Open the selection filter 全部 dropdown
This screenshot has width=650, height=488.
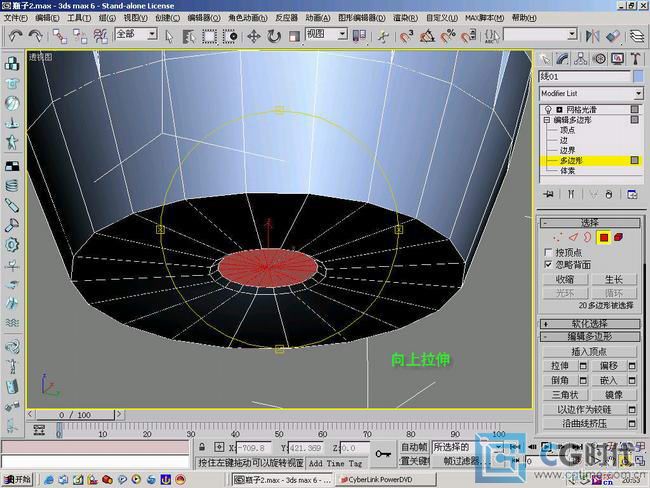point(136,34)
